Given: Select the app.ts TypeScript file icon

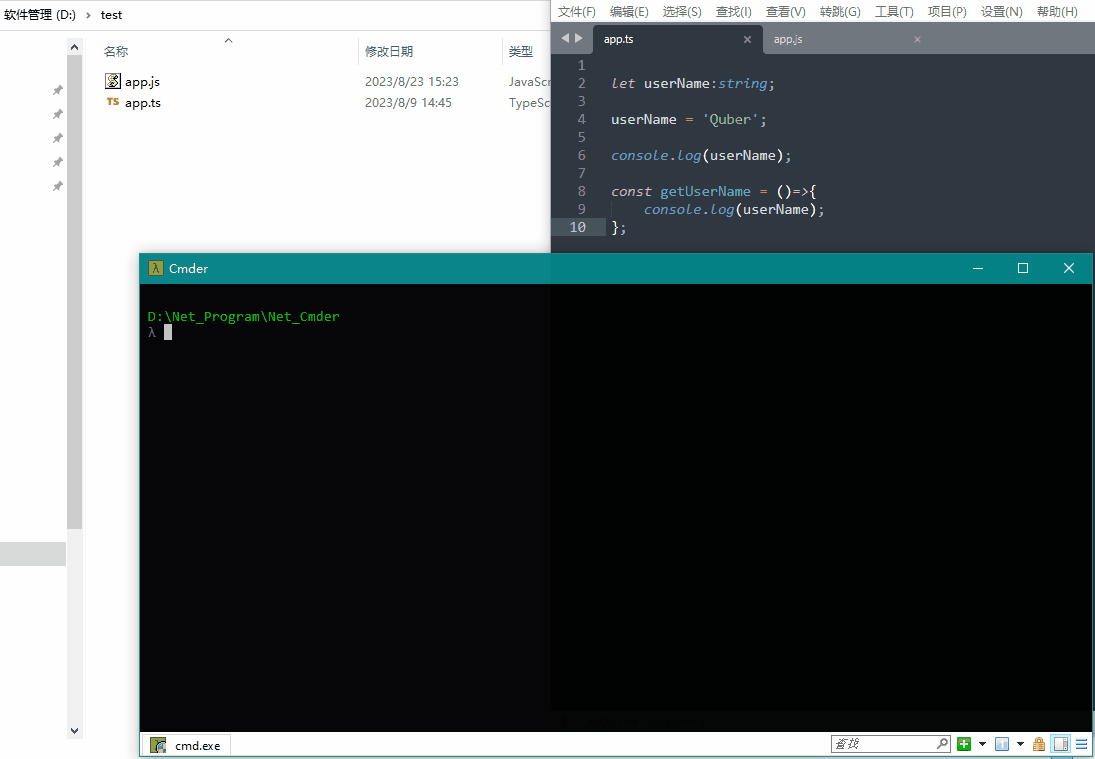Looking at the screenshot, I should [x=113, y=102].
